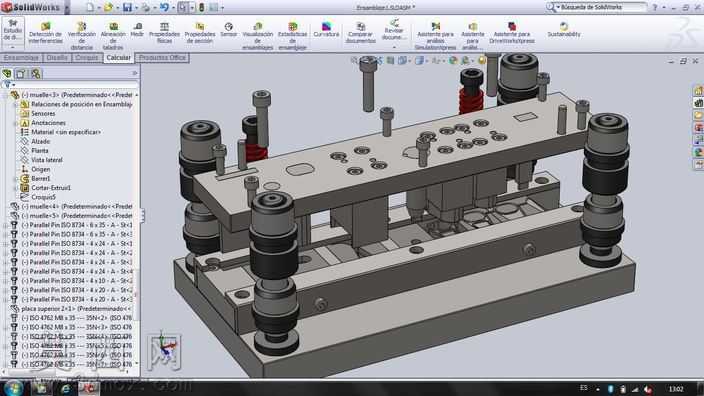704x396 pixels.
Task: Expand dropdown under Estudio de diseño
Action: pos(13,47)
